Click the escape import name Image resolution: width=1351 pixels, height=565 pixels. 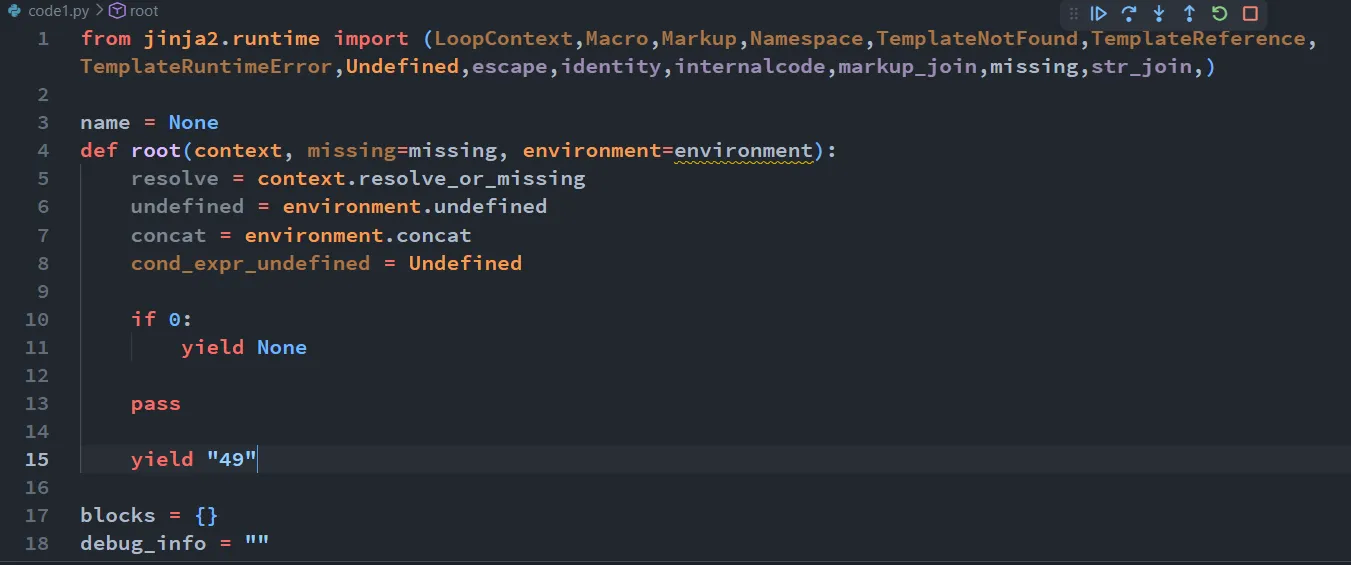[x=510, y=67]
